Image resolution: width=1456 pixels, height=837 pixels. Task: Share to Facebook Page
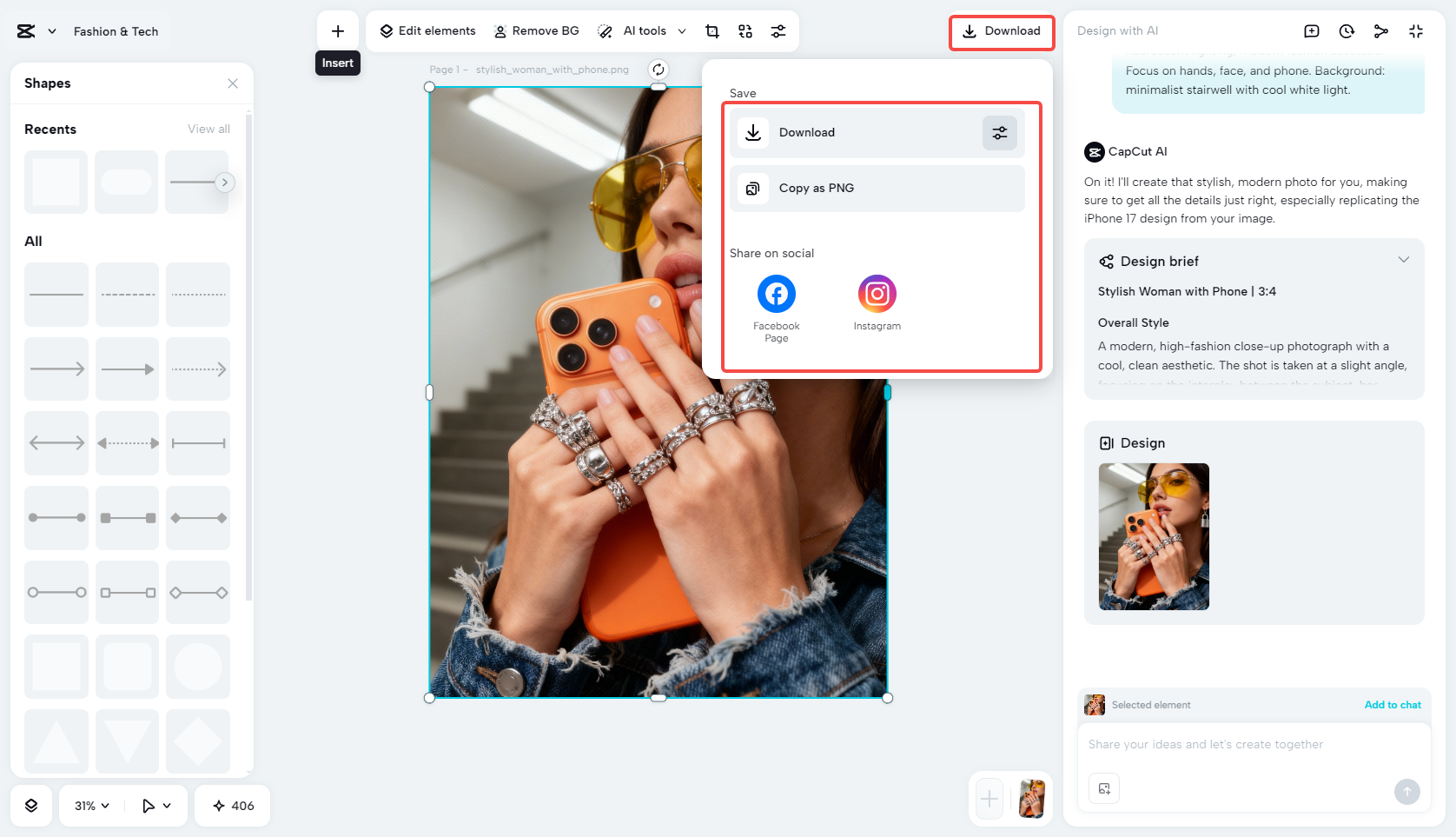(777, 295)
